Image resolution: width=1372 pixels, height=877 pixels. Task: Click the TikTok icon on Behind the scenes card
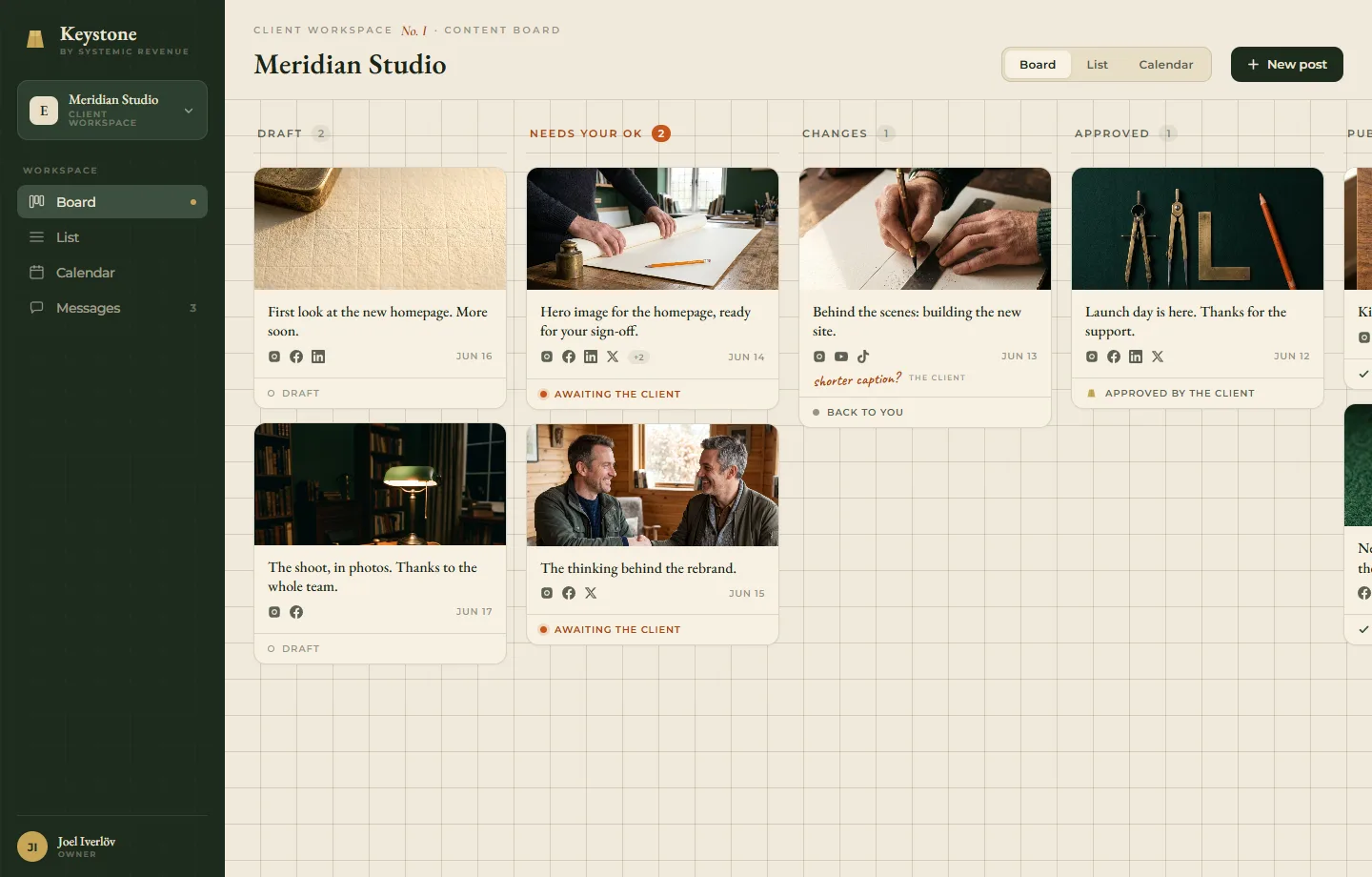tap(863, 357)
